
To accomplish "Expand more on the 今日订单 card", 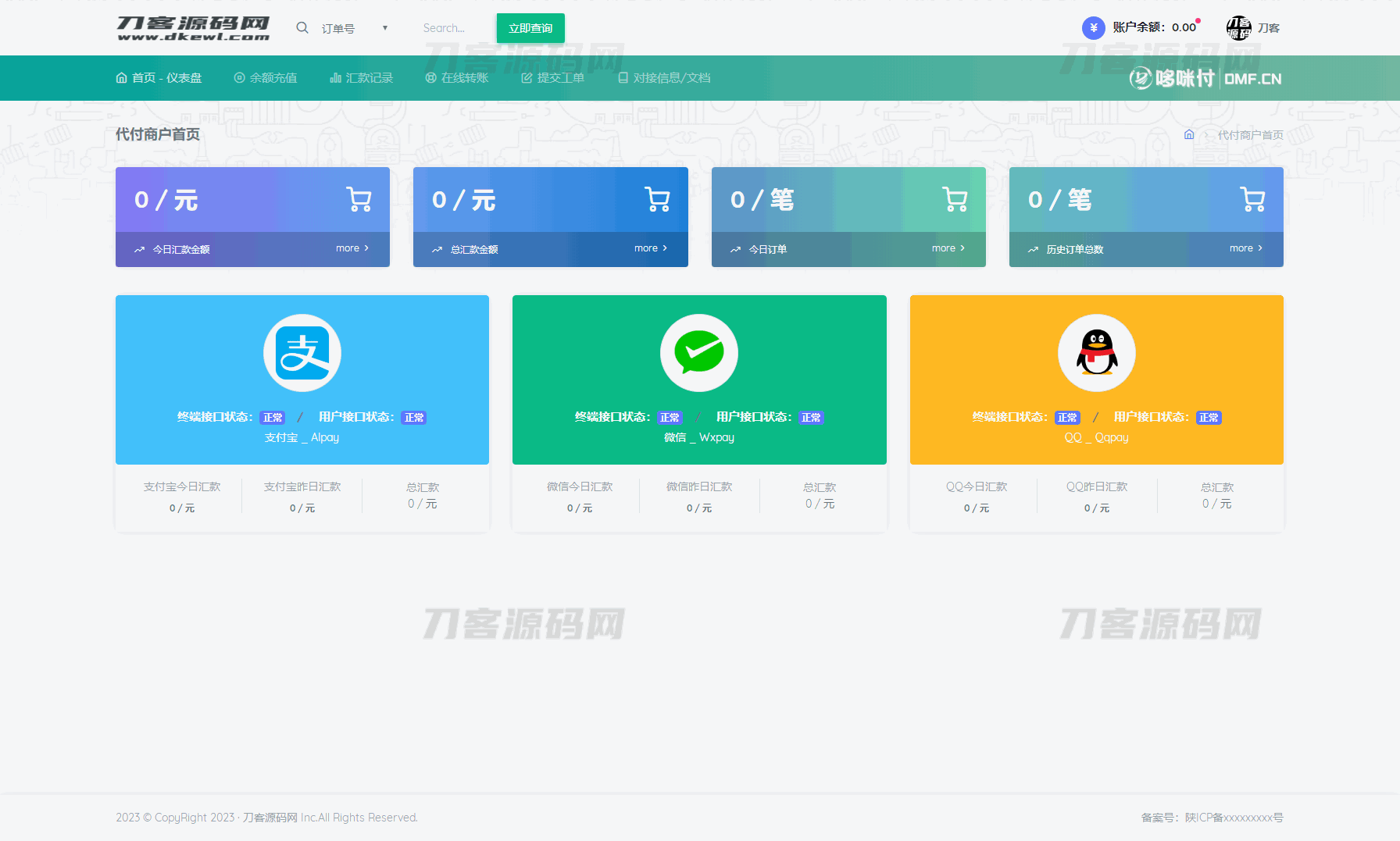I will (x=948, y=248).
